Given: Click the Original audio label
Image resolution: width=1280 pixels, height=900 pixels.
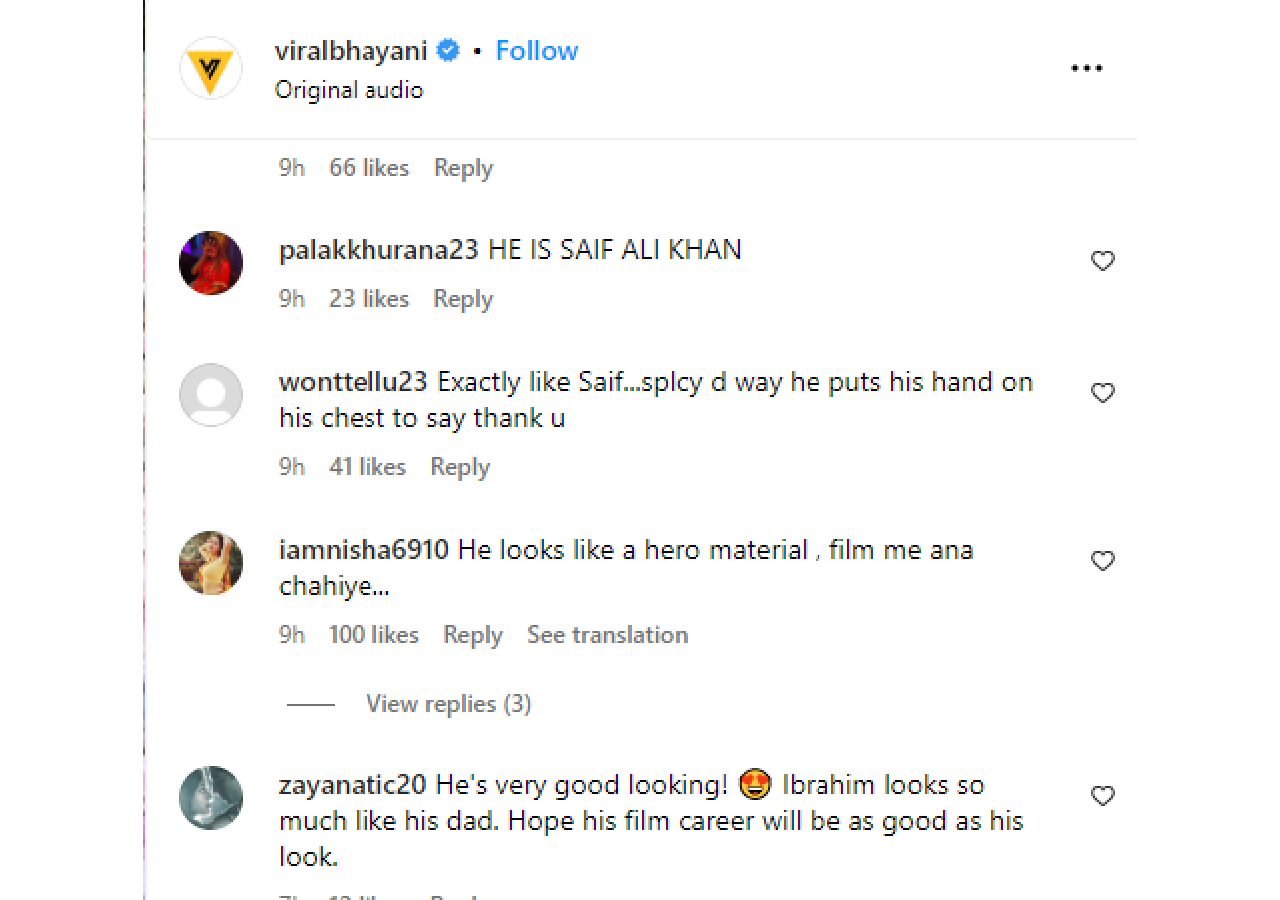Looking at the screenshot, I should 348,90.
